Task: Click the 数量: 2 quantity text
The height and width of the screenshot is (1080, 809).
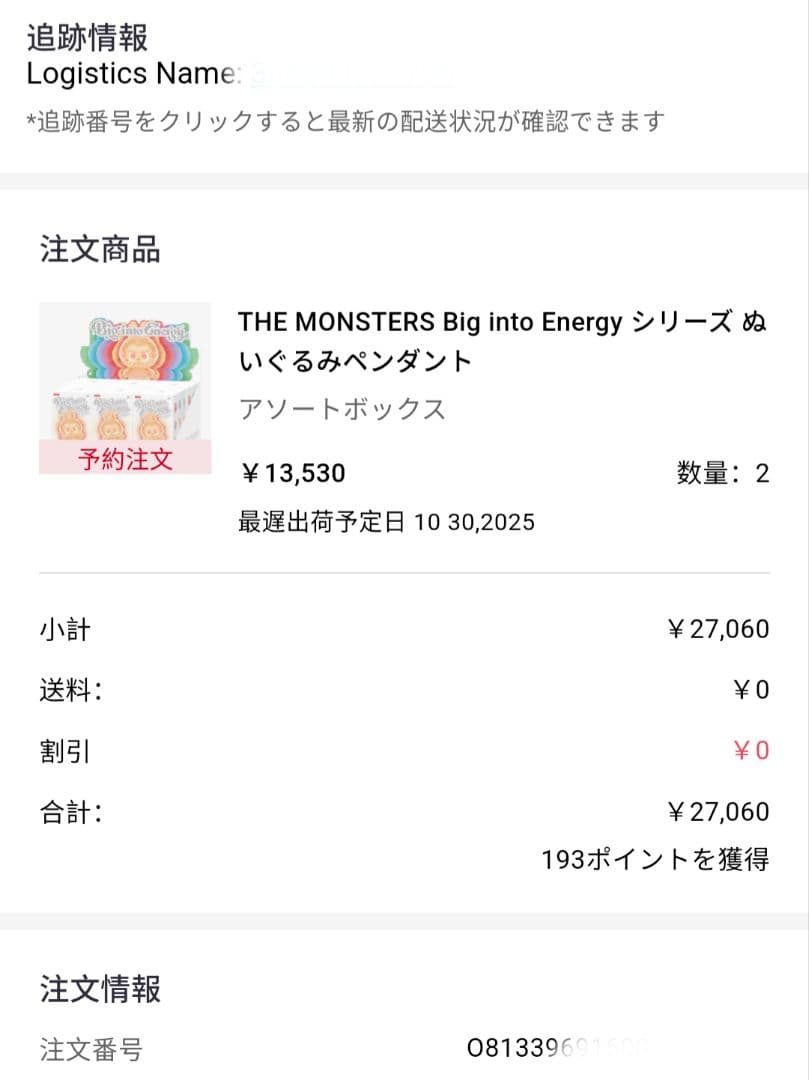Action: (x=722, y=473)
